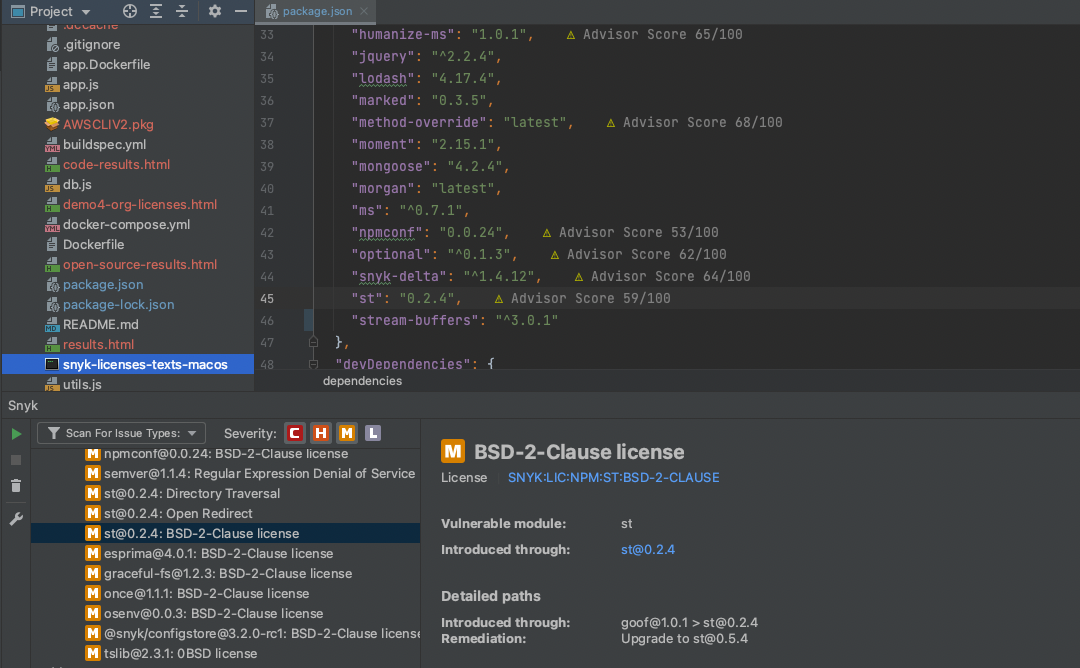The width and height of the screenshot is (1080, 668).
Task: Run Snyk scan with green play button
Action: click(x=17, y=434)
